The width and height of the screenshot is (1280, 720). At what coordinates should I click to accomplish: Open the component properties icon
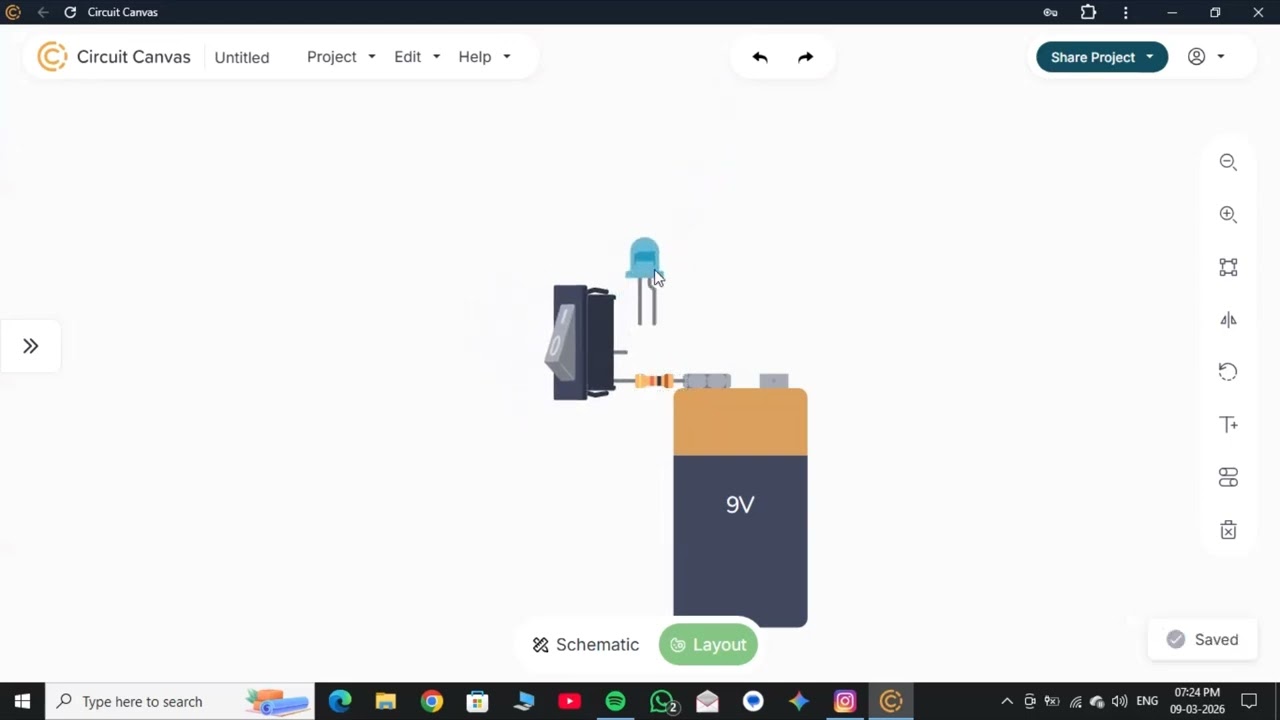tap(1228, 477)
